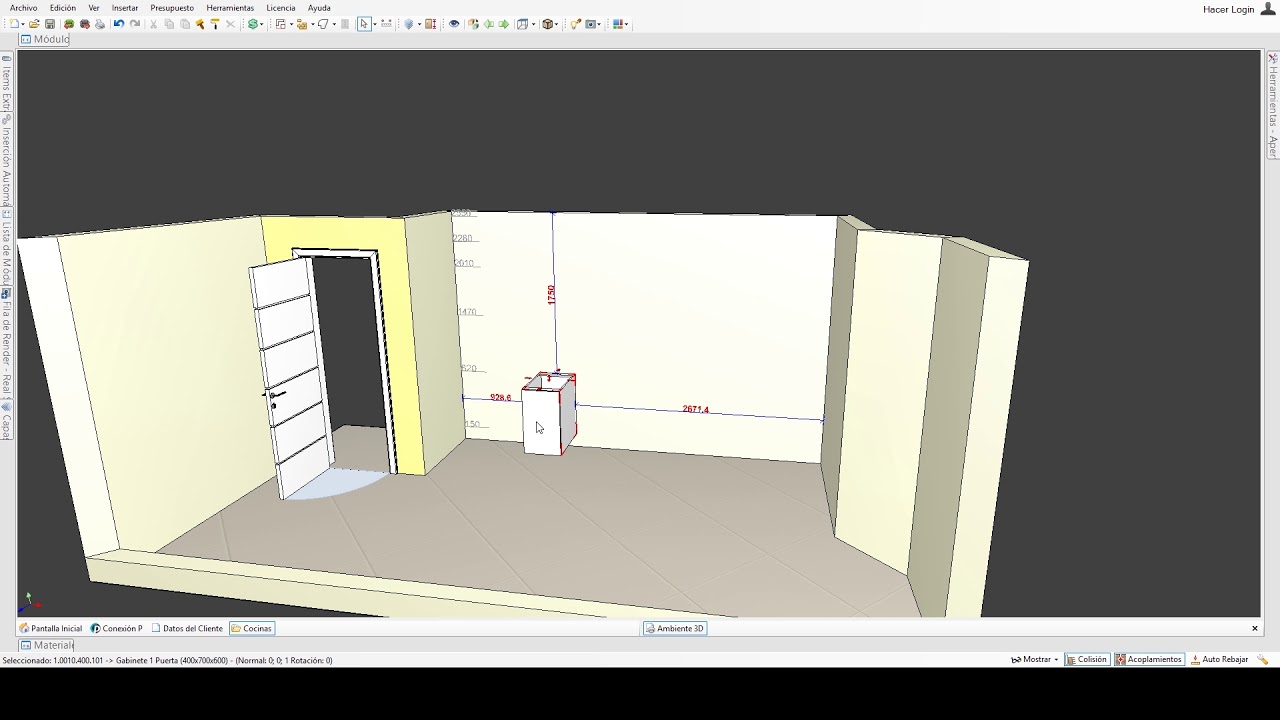Open the Presupuesto menu
This screenshot has height=720, width=1280.
(x=172, y=8)
